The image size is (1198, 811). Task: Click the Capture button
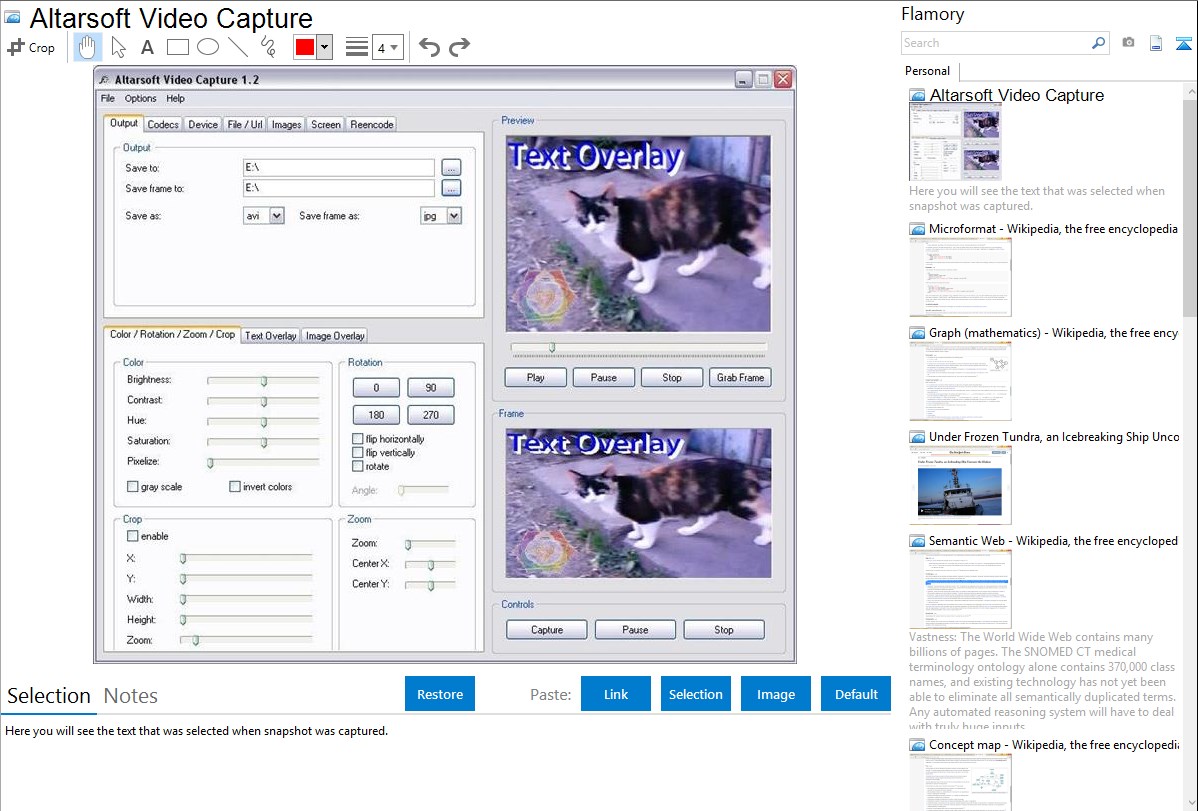click(x=547, y=630)
